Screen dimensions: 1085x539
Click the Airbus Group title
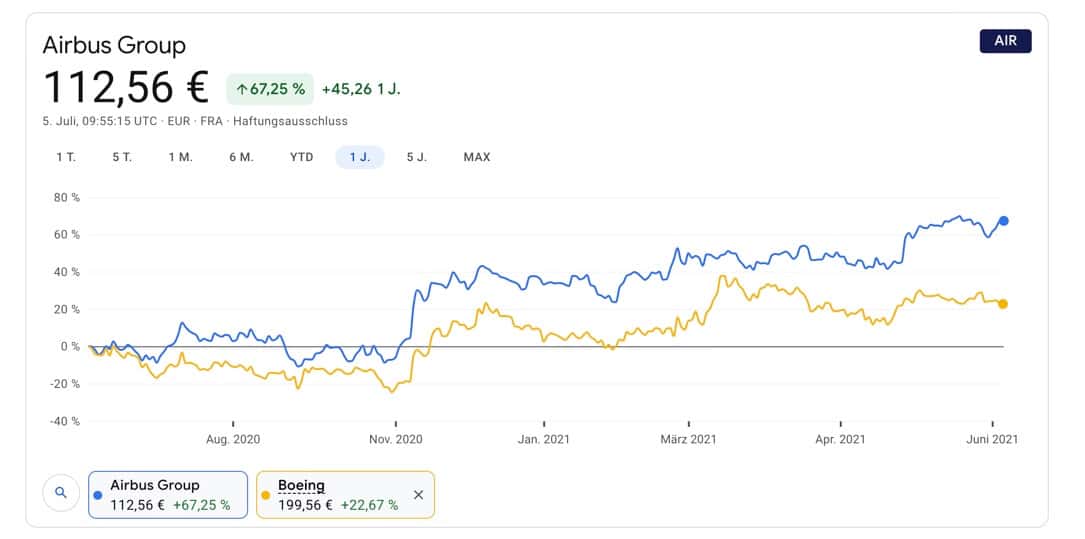114,46
